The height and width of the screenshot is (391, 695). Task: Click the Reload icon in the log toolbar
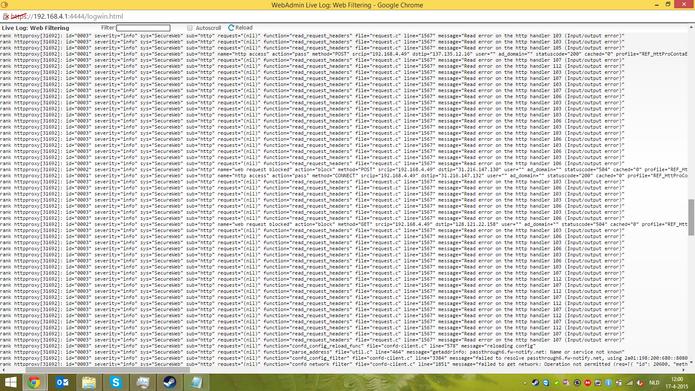coord(231,27)
